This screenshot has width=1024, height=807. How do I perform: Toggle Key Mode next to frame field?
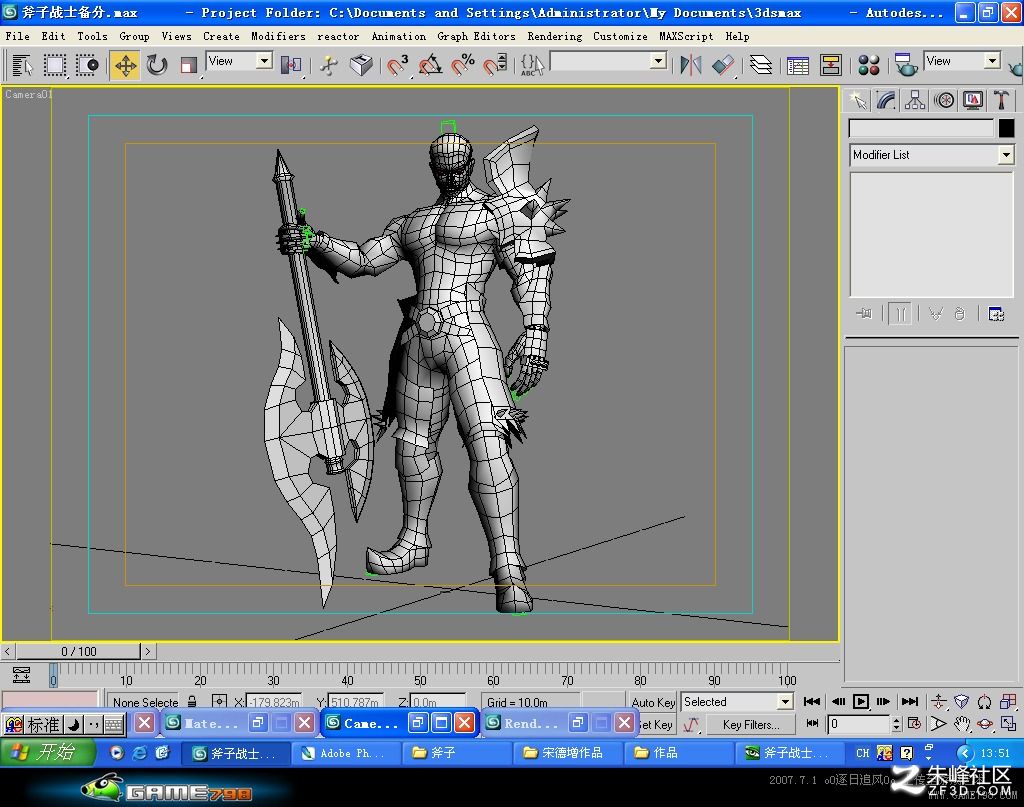pos(812,723)
